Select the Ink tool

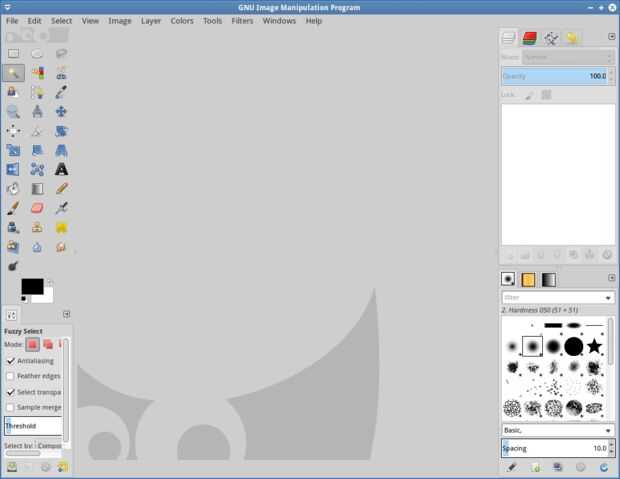tap(13, 227)
